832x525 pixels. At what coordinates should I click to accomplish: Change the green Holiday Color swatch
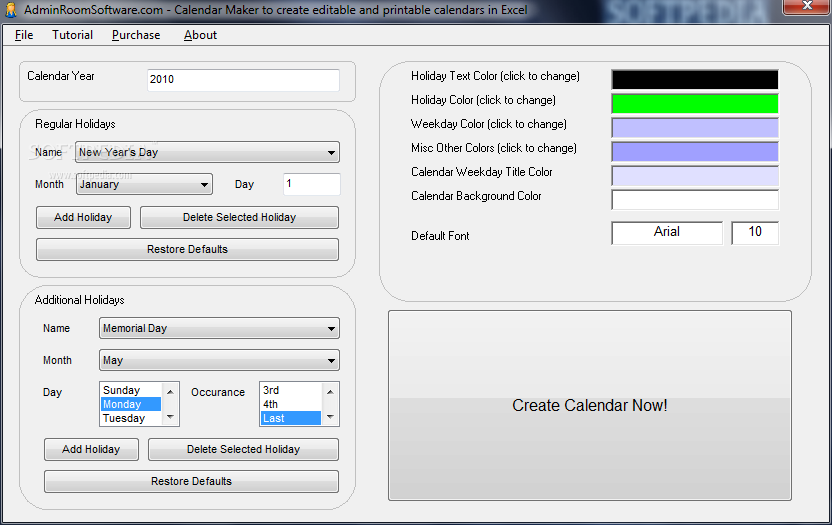tap(695, 104)
